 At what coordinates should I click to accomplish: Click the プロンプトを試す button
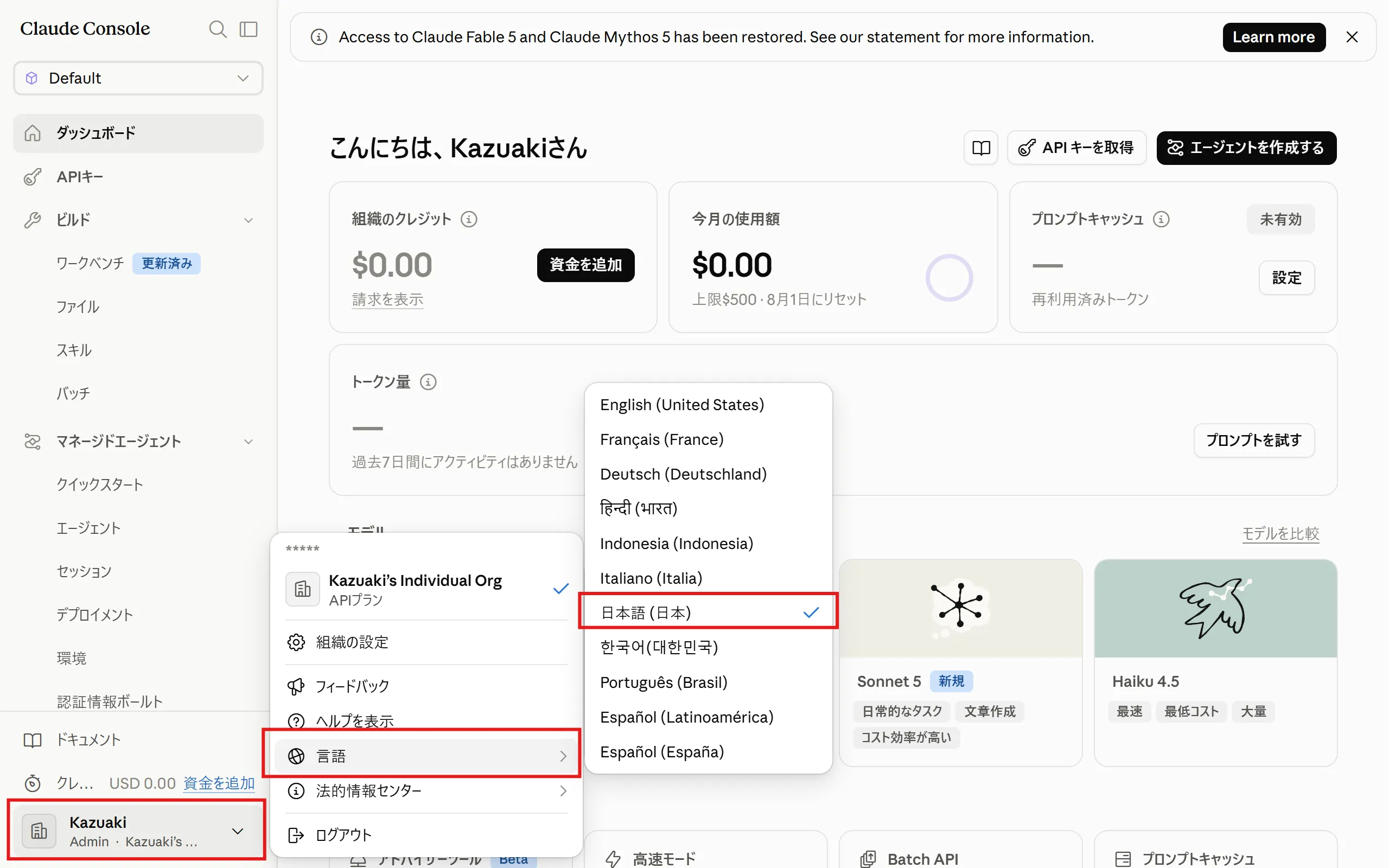tap(1253, 441)
